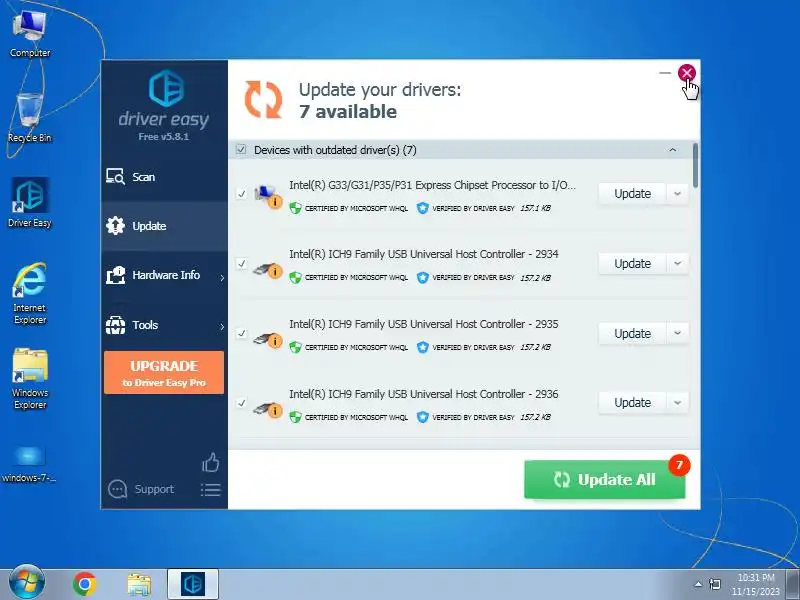Click UPGRADE to Driver Easy Pro
The height and width of the screenshot is (600, 800).
[164, 372]
